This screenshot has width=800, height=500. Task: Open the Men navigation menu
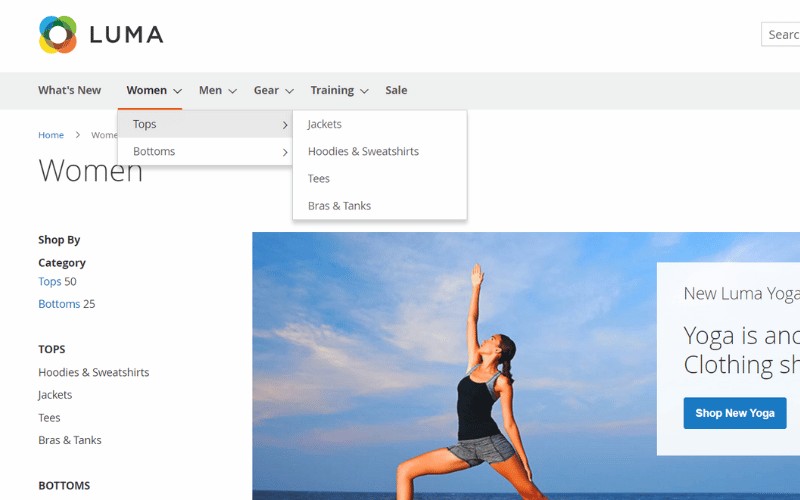210,90
